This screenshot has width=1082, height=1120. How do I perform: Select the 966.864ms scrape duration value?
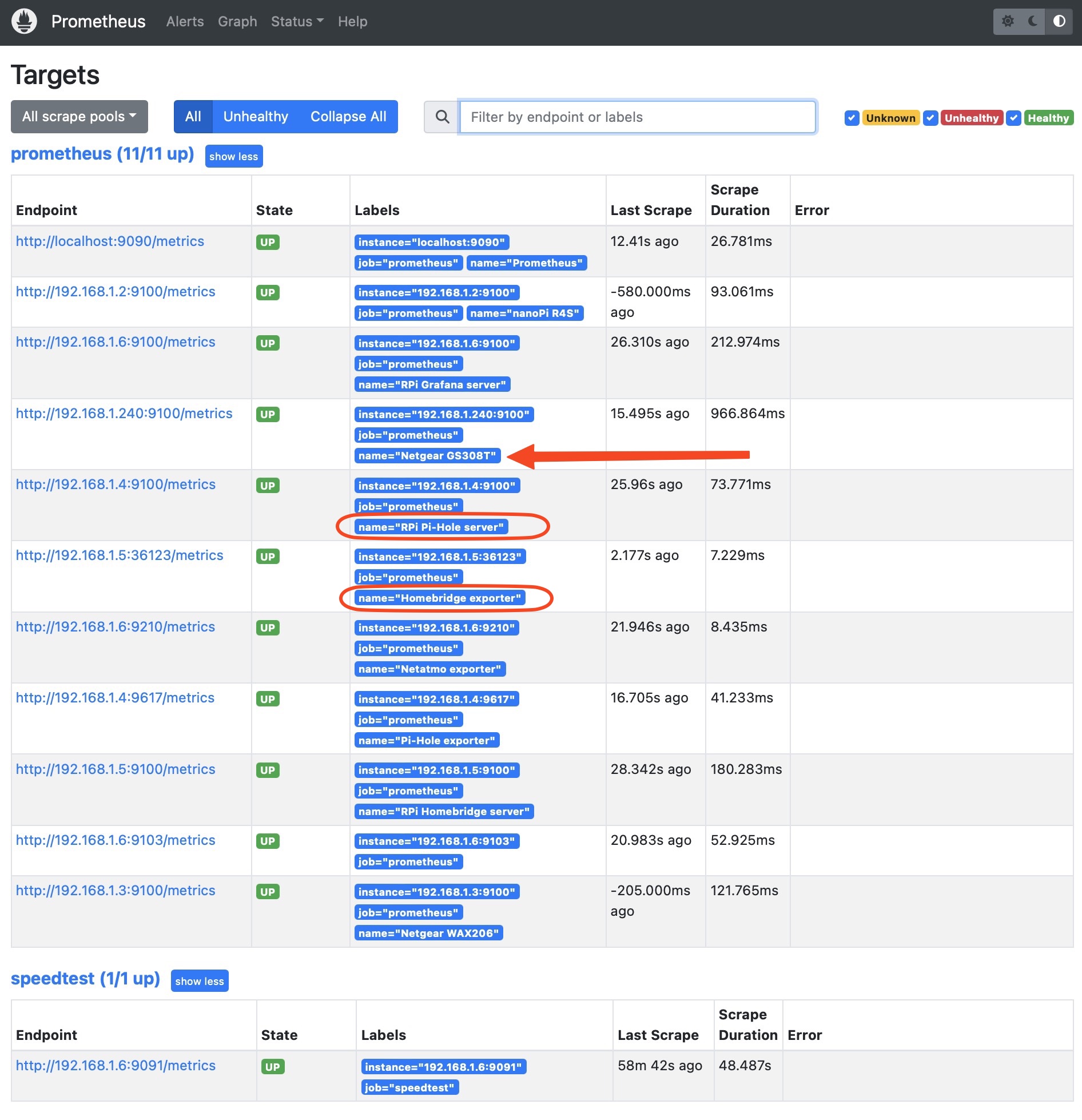747,414
